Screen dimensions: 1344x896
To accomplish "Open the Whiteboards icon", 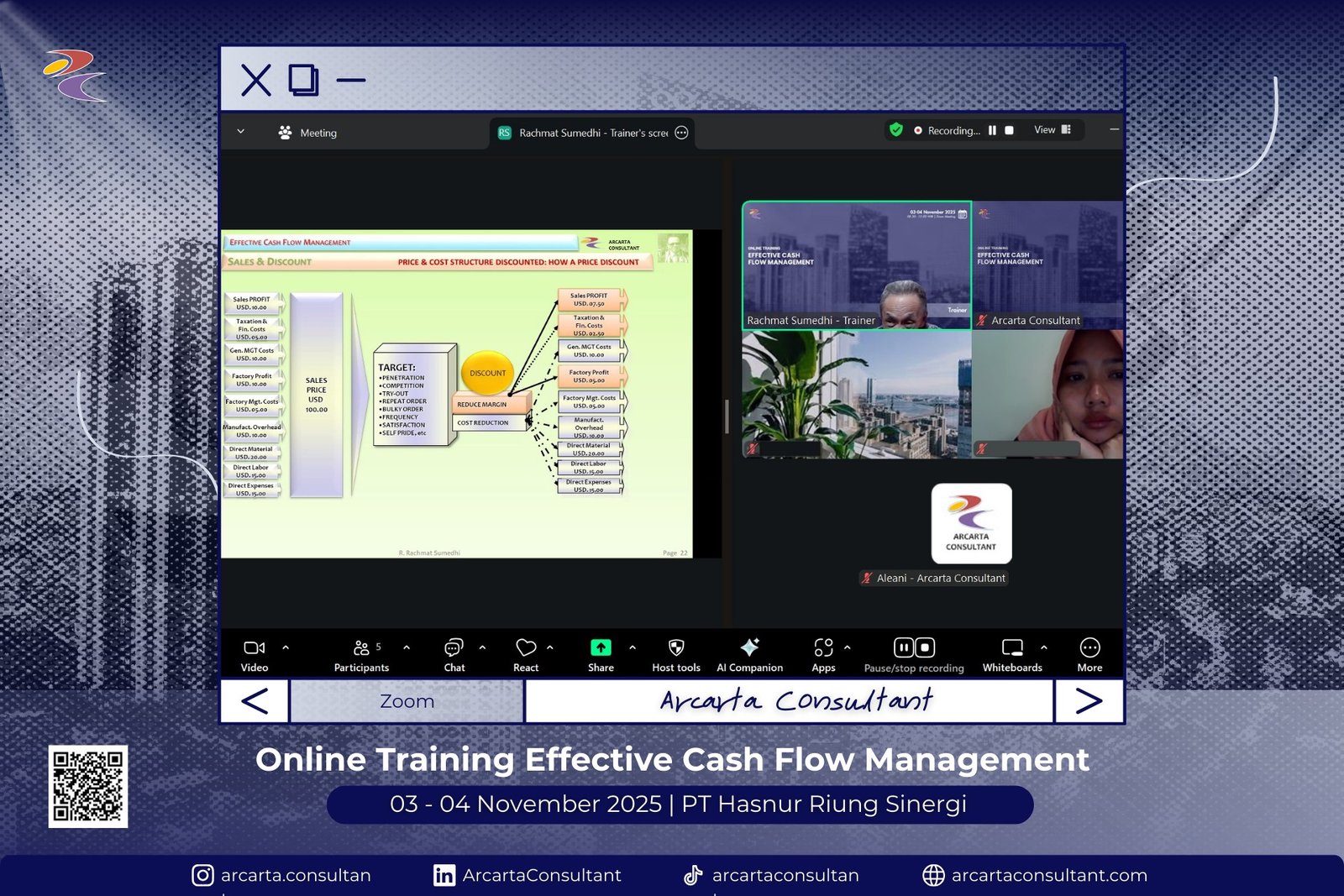I will 1012,648.
